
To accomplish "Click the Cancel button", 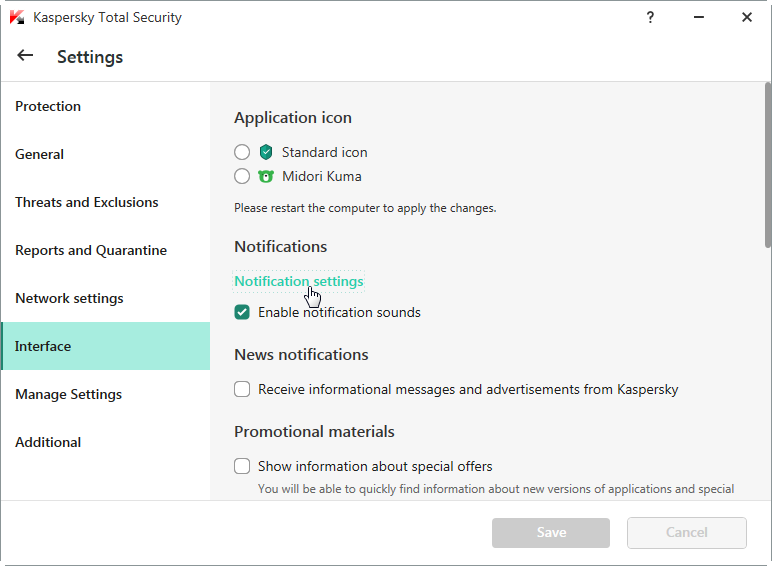I will [686, 533].
